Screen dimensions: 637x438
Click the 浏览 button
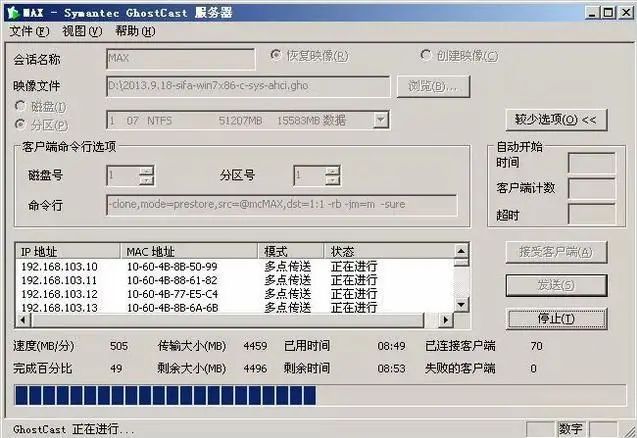(432, 86)
